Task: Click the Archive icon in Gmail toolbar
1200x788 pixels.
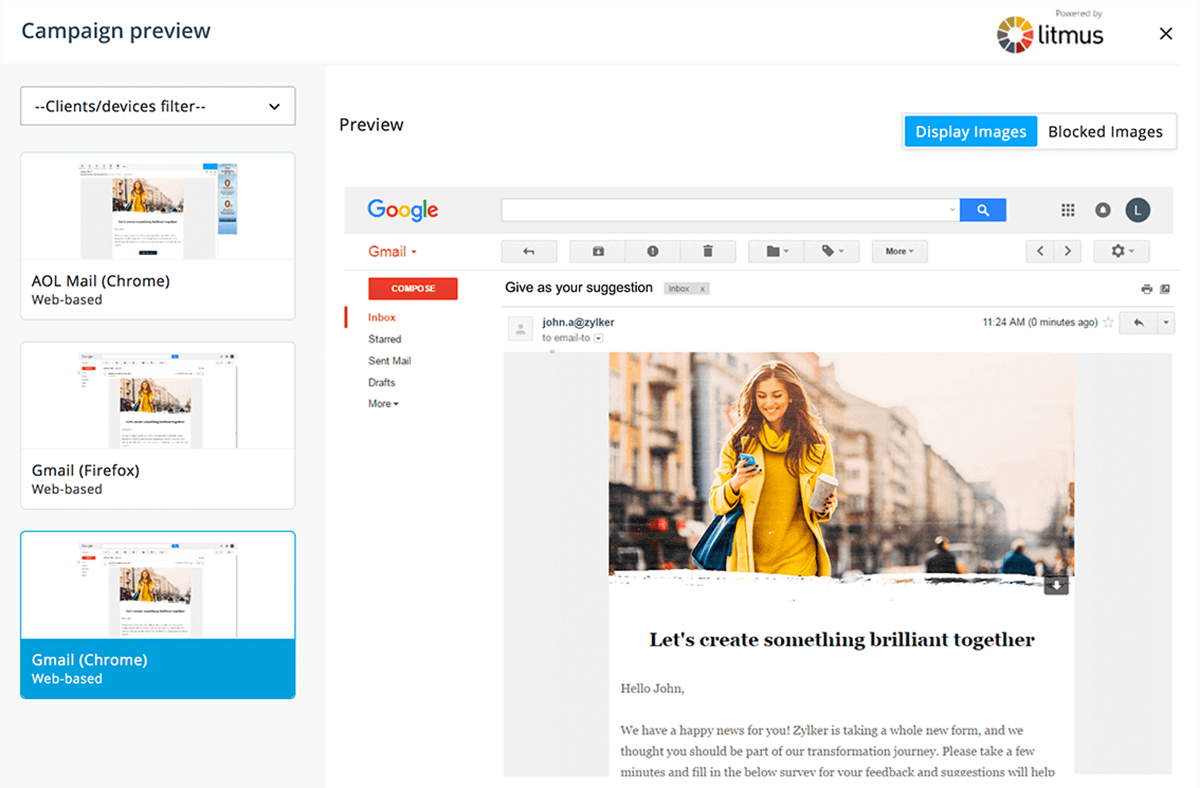Action: coord(597,251)
